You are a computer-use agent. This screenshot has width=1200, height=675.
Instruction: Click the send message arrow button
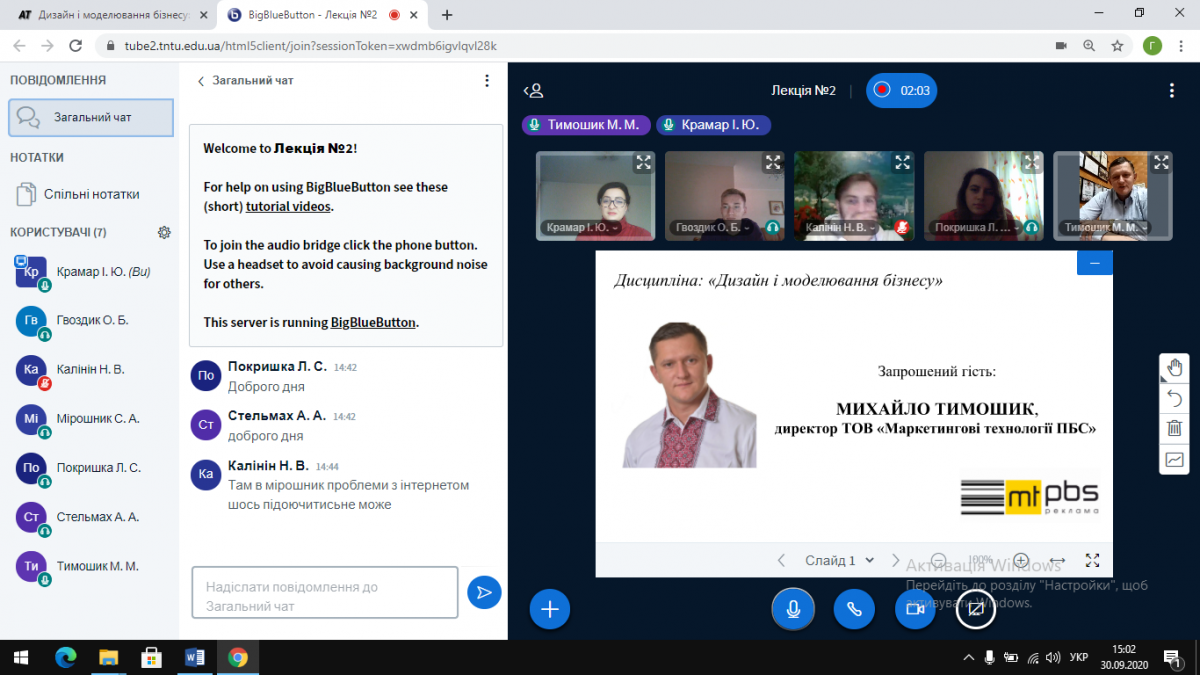pyautogui.click(x=484, y=592)
